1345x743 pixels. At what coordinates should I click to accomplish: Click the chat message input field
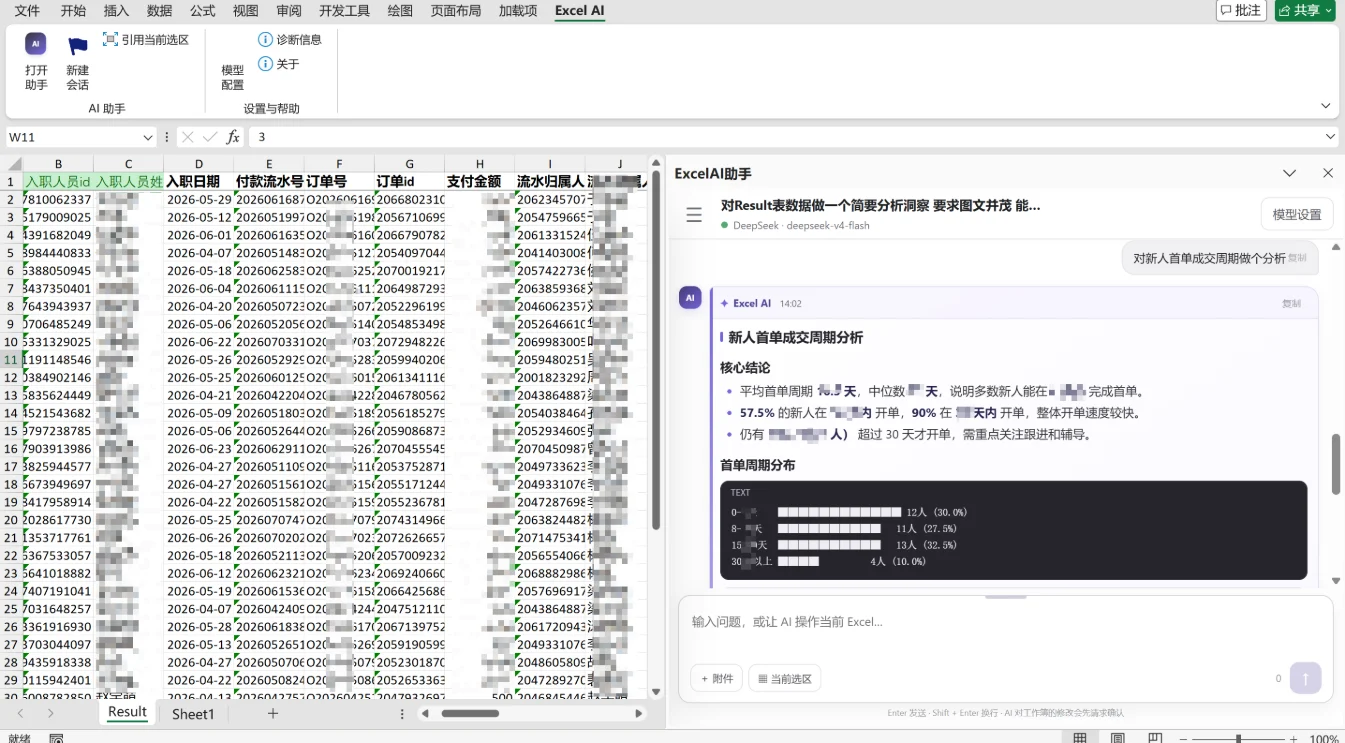coord(1005,622)
